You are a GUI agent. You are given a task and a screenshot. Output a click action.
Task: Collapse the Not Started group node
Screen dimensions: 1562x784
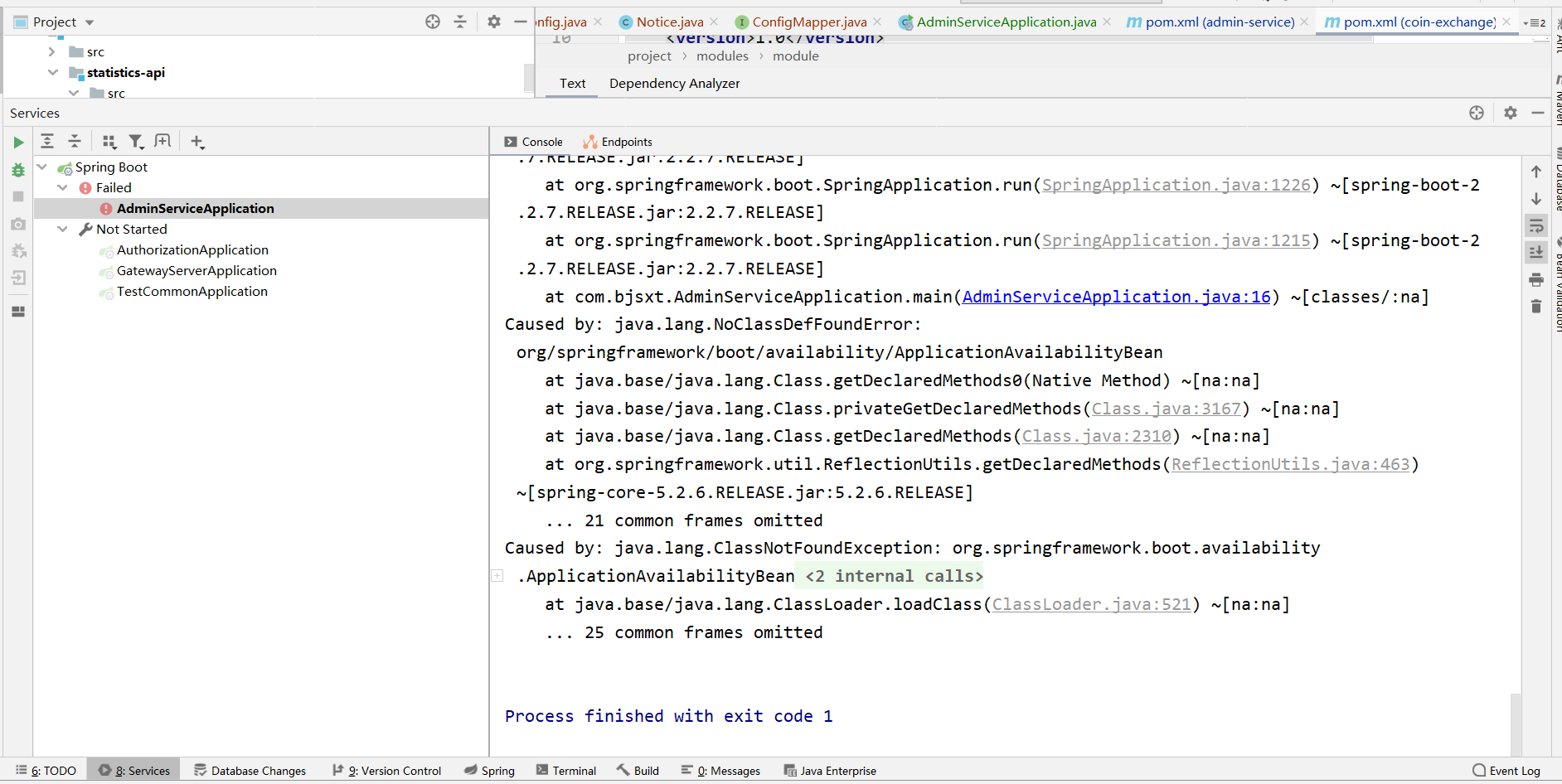(x=62, y=229)
